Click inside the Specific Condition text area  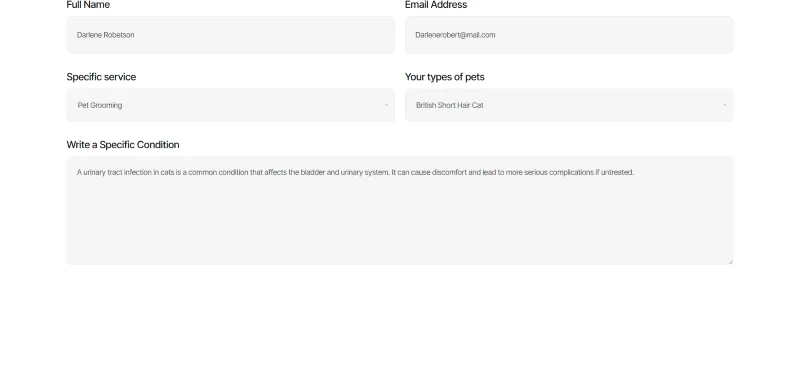point(400,210)
